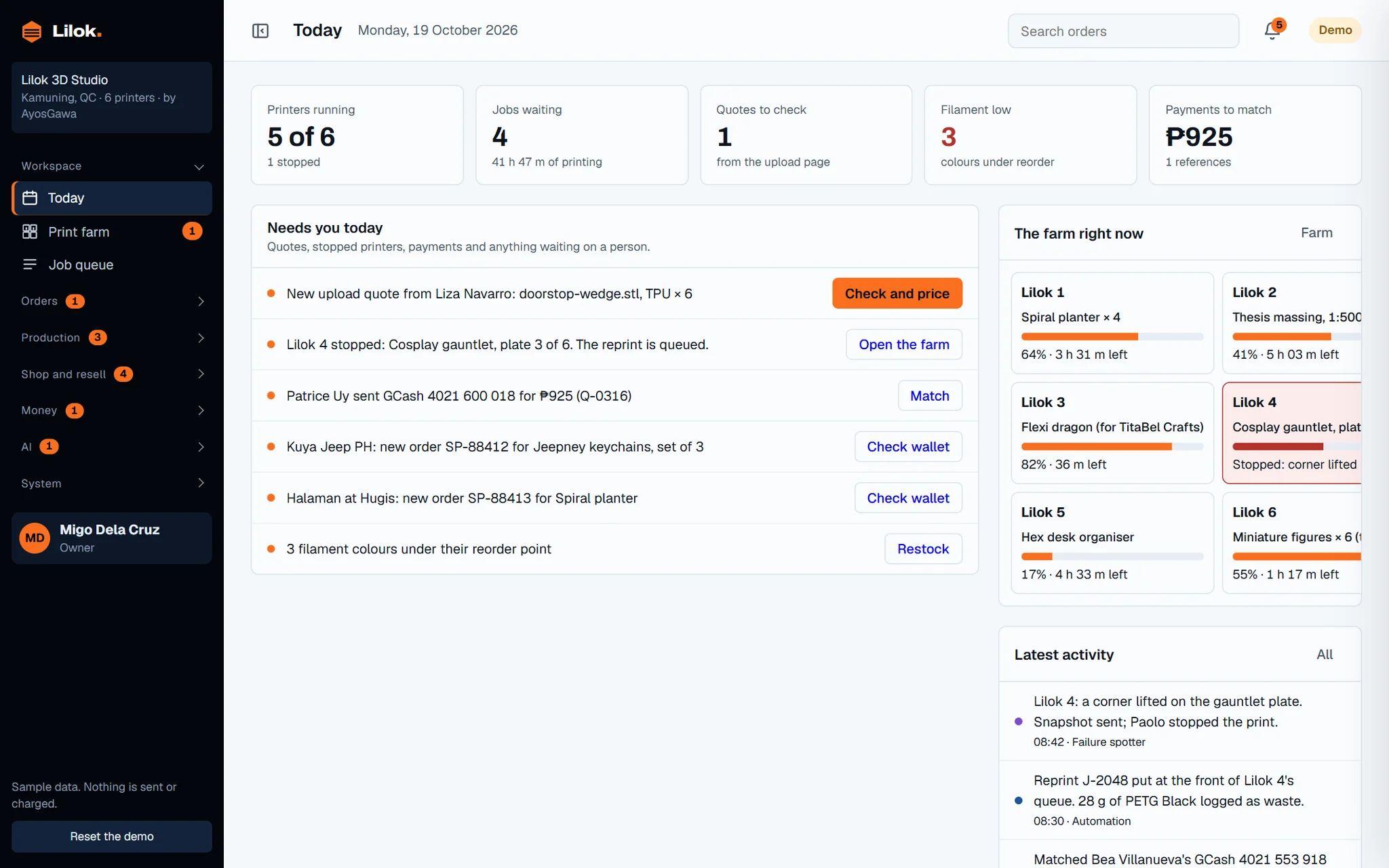The image size is (1389, 868).
Task: Open the notifications bell
Action: [x=1272, y=31]
